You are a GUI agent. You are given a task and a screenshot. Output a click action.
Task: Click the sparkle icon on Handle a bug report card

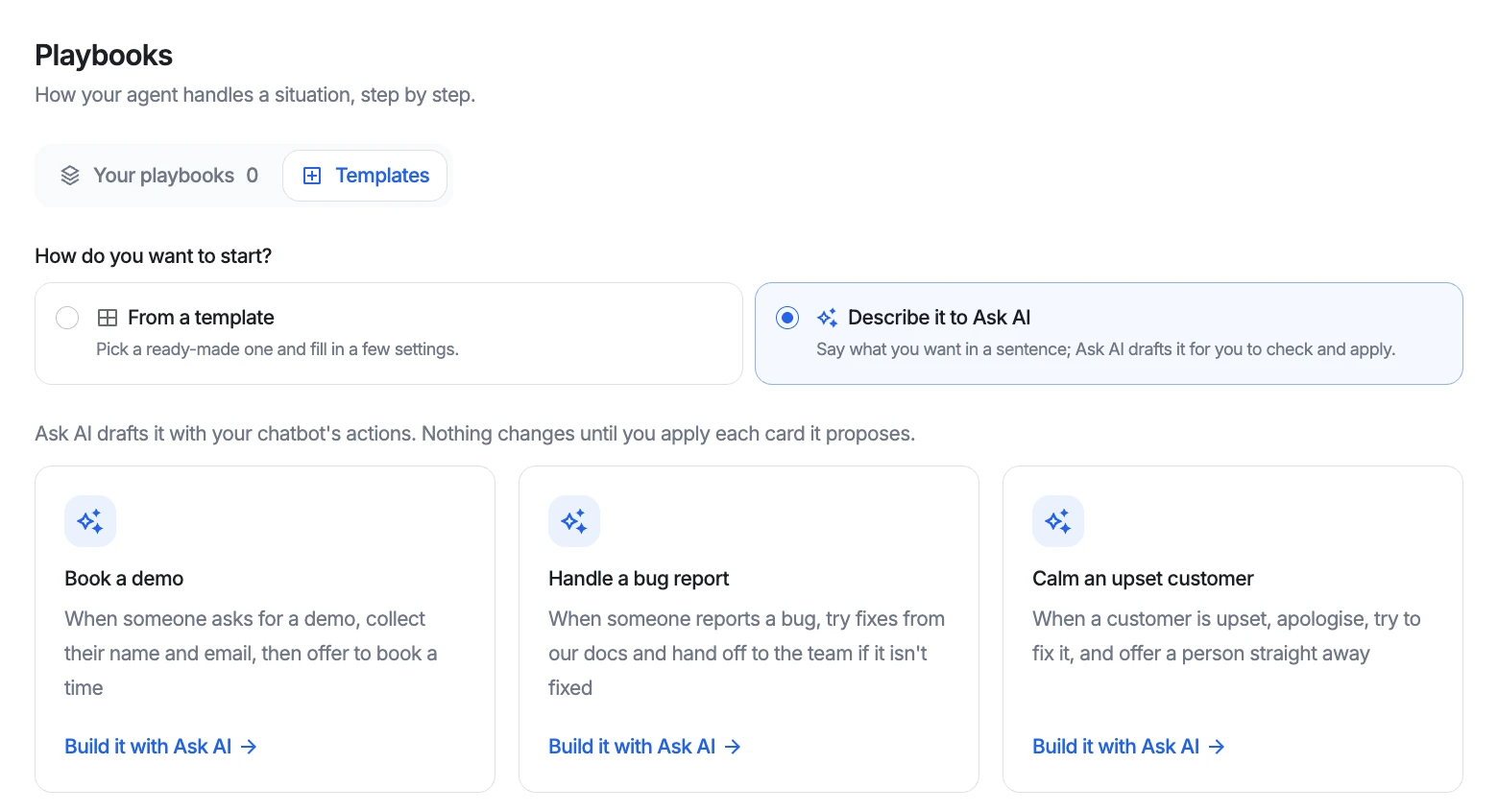(574, 521)
